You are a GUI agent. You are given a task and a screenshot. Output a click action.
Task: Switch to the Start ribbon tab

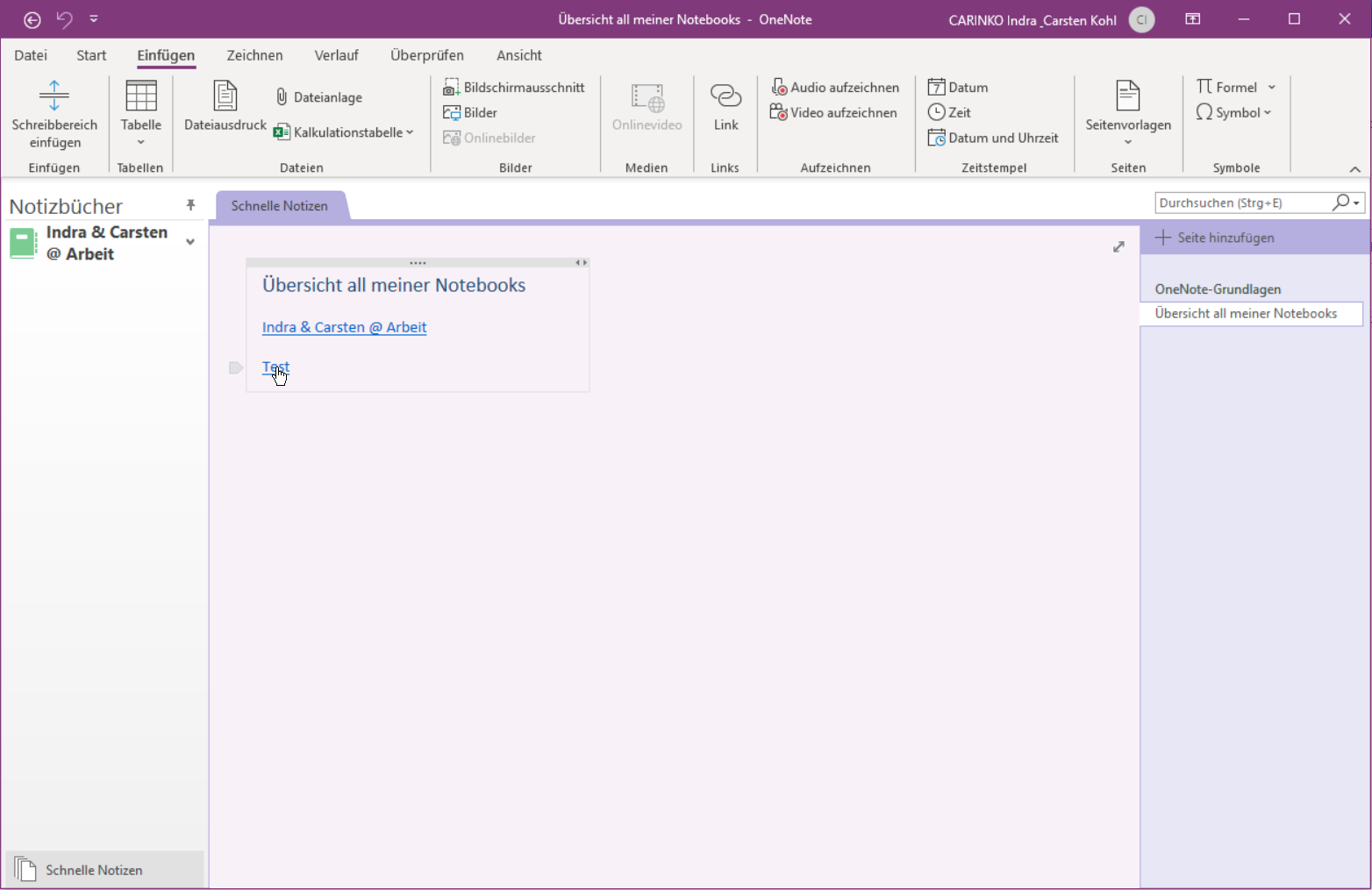click(x=91, y=55)
